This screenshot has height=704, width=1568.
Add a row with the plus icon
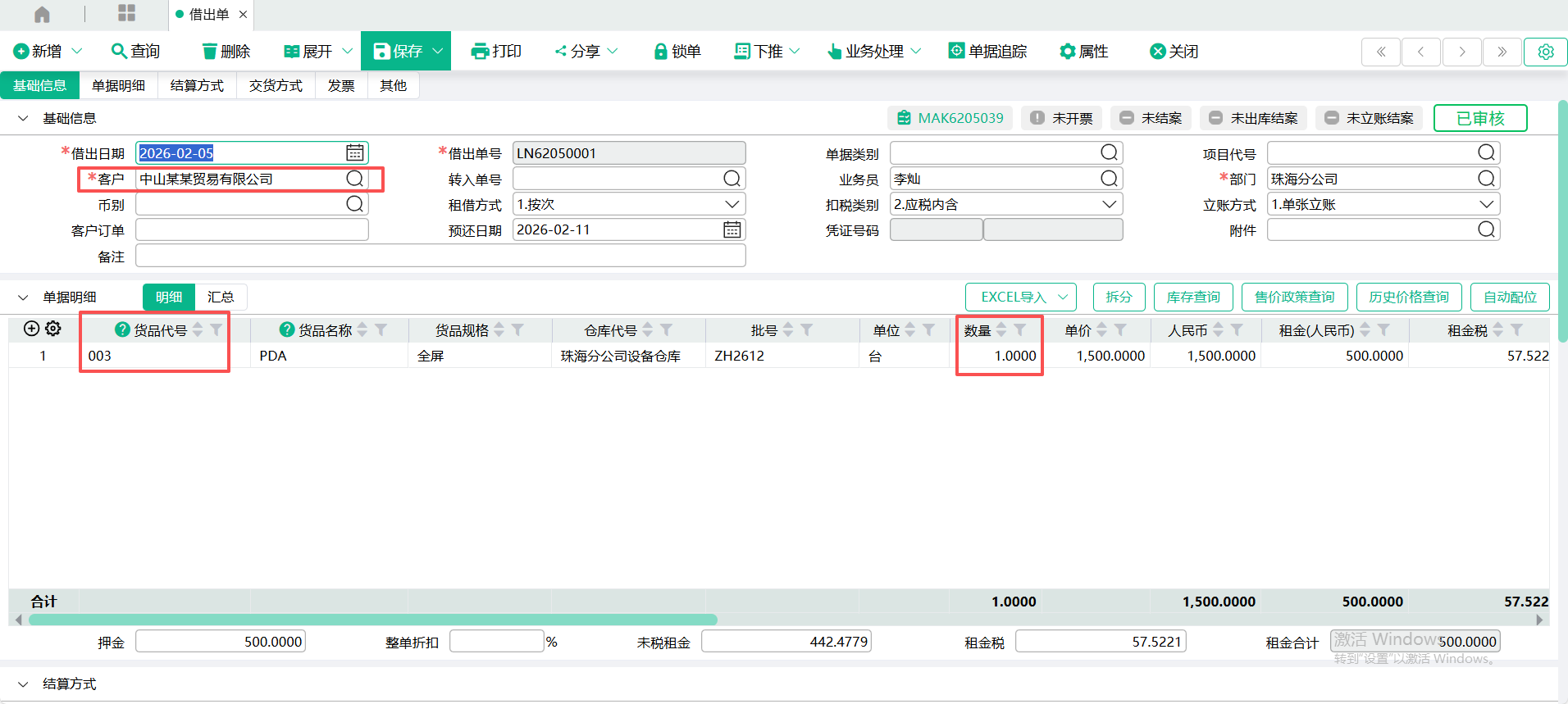pyautogui.click(x=31, y=329)
